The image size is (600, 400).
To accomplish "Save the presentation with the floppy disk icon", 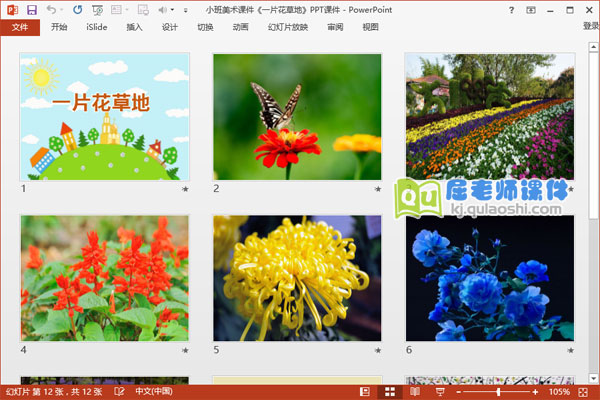I will pyautogui.click(x=32, y=10).
